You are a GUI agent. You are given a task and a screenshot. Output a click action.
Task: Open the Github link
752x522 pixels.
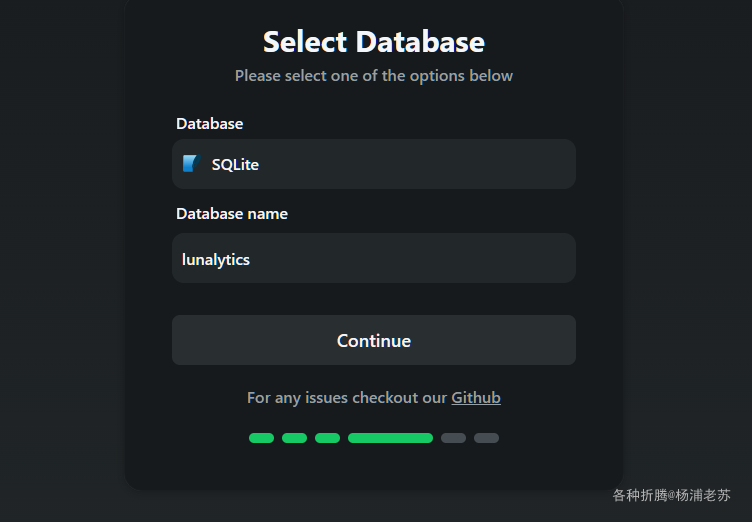tap(476, 398)
